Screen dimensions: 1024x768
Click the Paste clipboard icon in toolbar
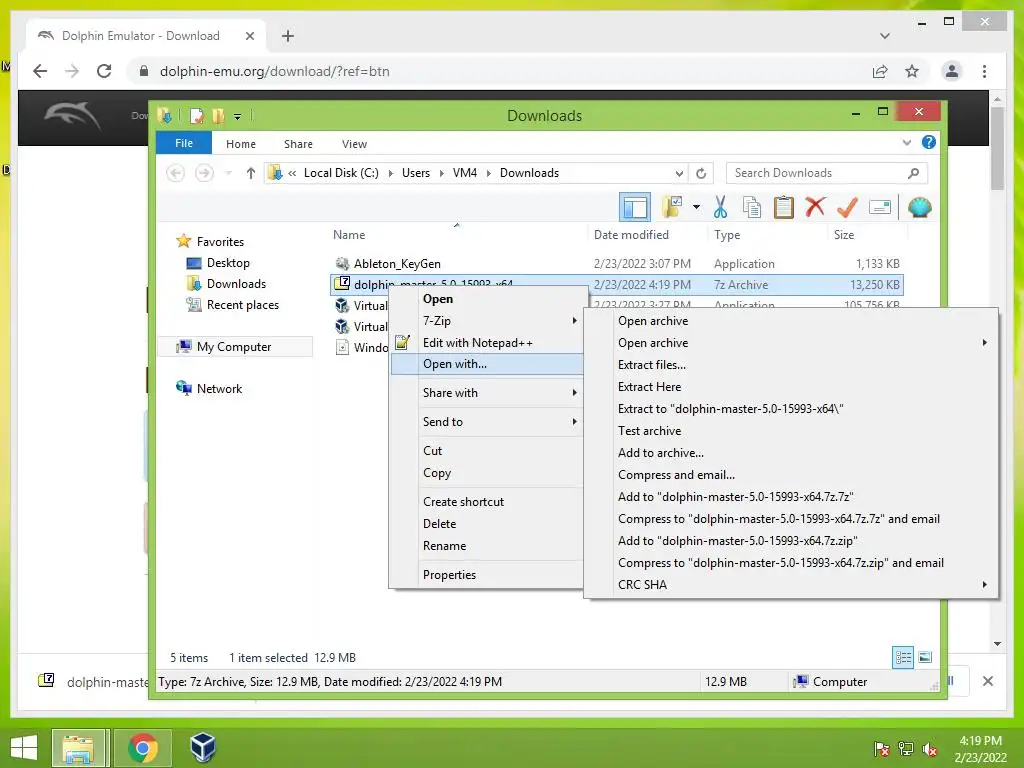pyautogui.click(x=784, y=207)
